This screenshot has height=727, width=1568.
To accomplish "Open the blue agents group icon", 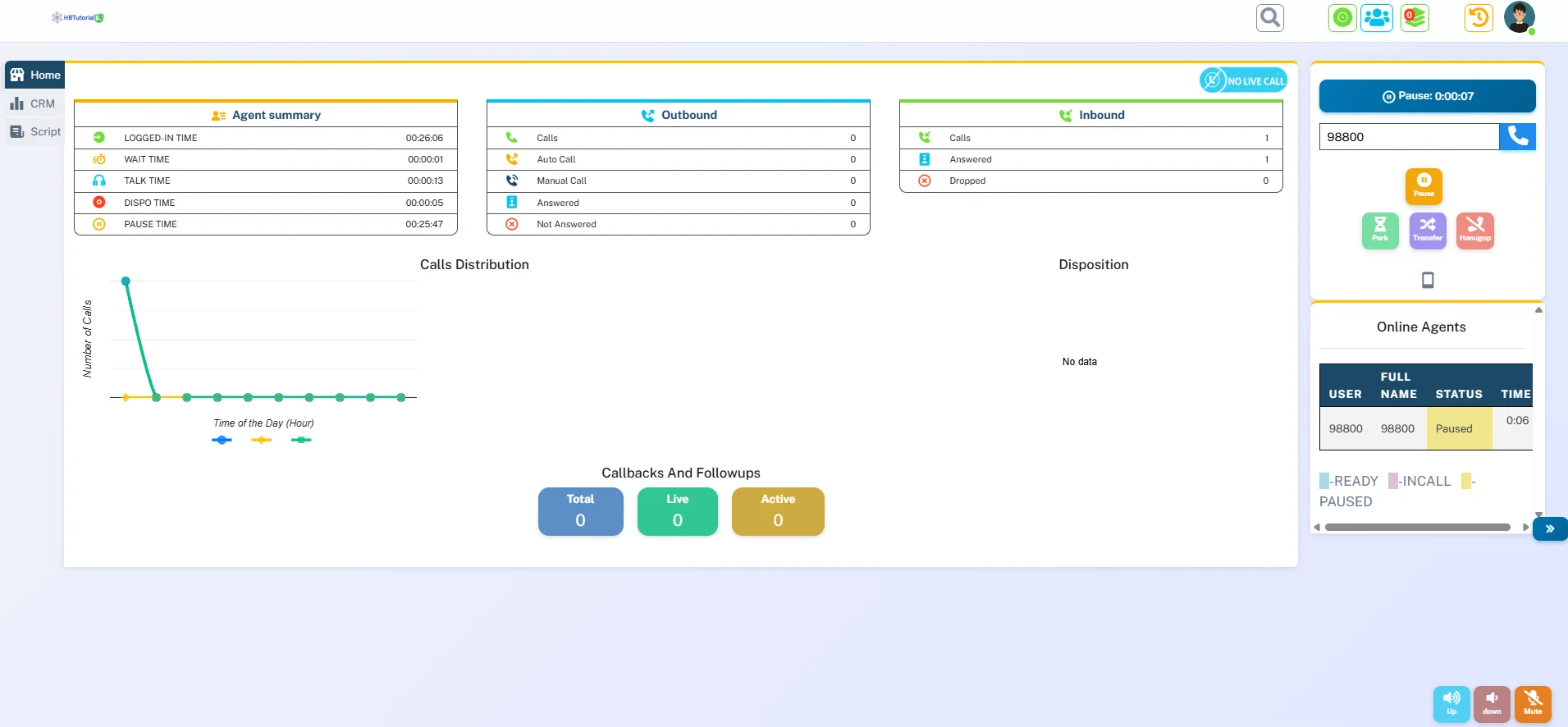I will click(1377, 17).
